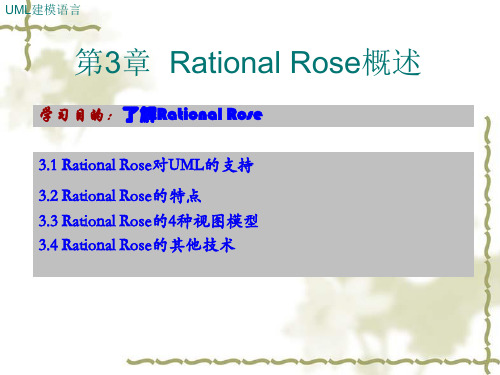Click the UML建模语言 header text

point(43,10)
